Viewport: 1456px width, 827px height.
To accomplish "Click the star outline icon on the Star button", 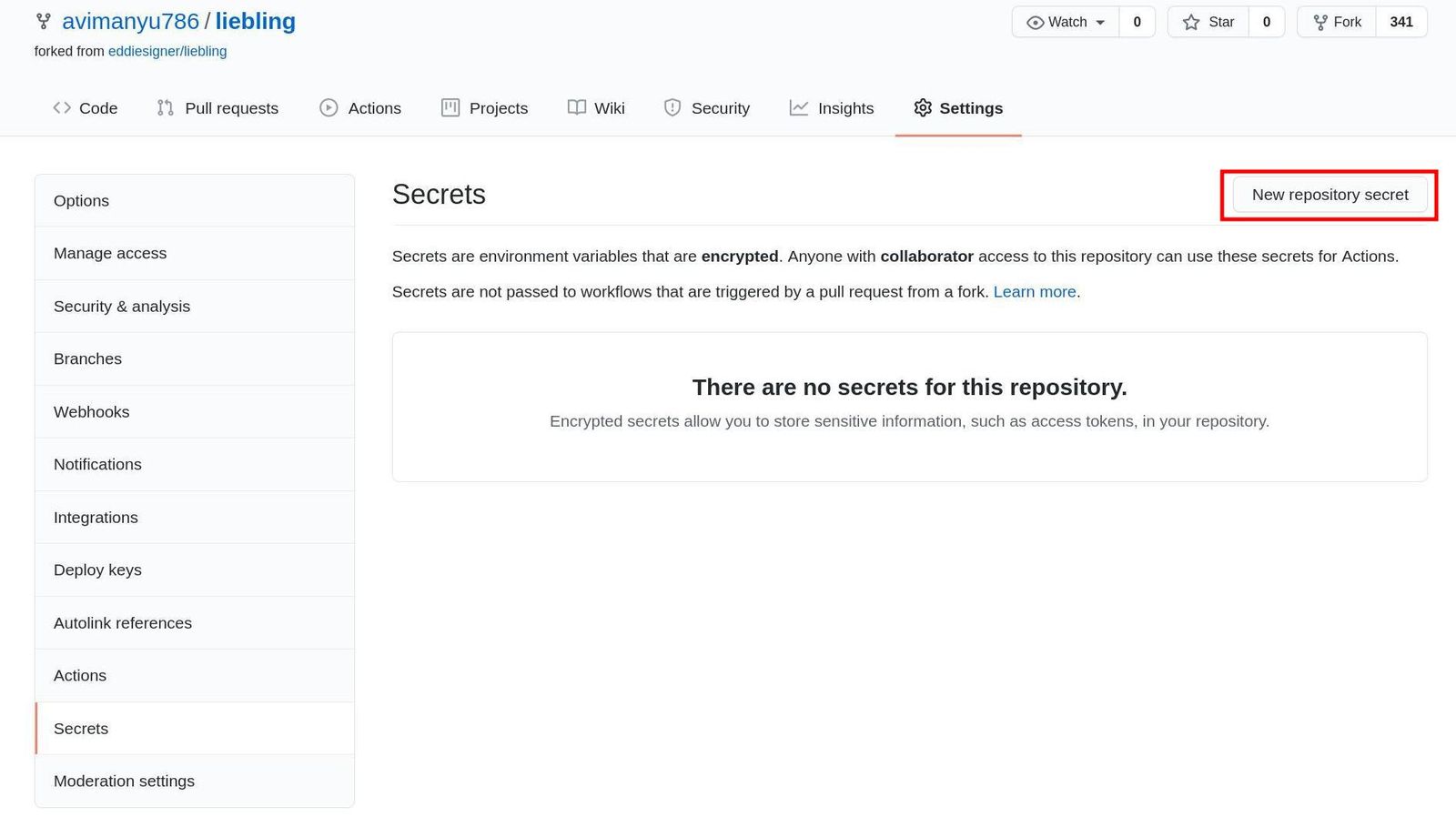I will click(1190, 22).
